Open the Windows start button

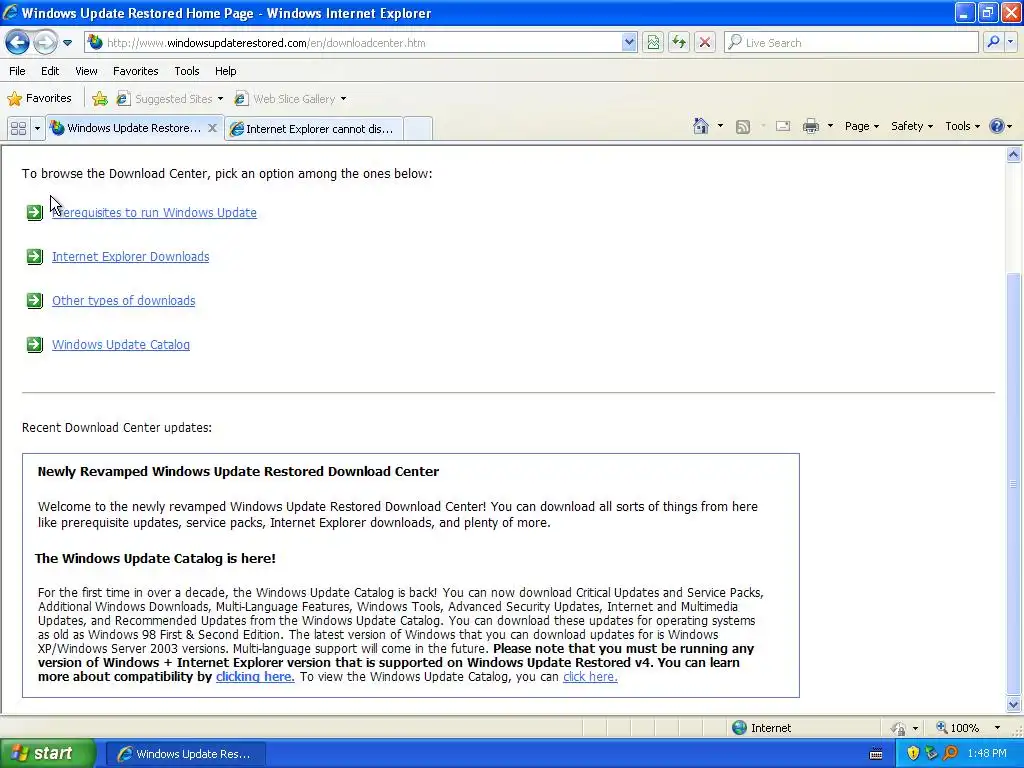[x=48, y=754]
